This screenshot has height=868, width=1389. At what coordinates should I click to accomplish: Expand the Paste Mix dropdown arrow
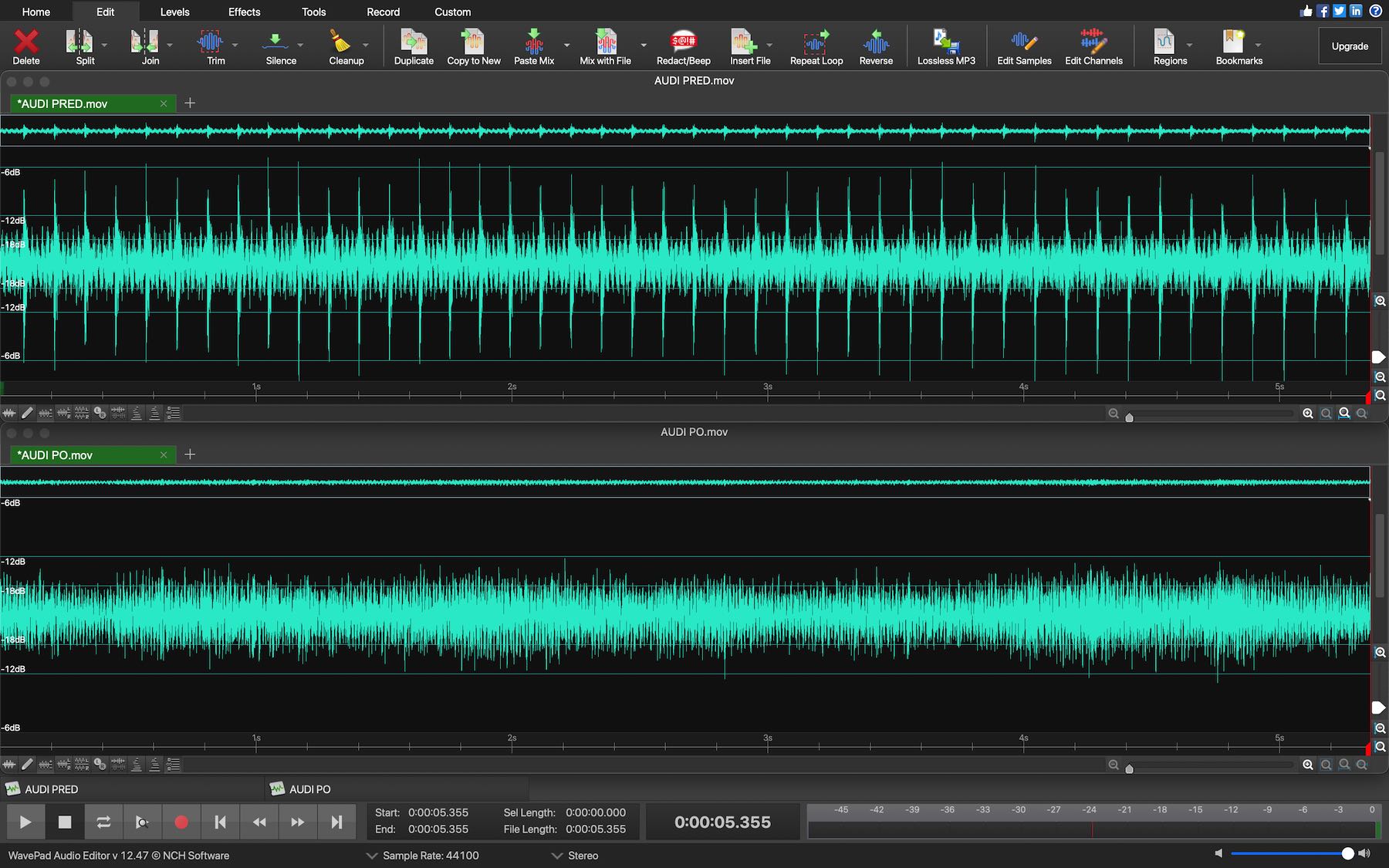coord(566,45)
